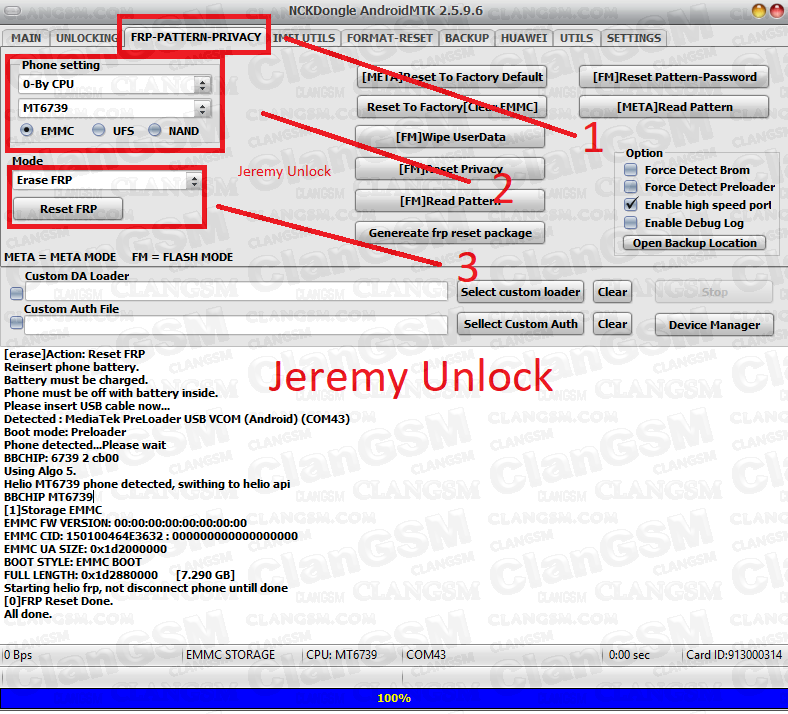Click the Custom DA Loader path field
This screenshot has width=788, height=714.
tap(236, 291)
